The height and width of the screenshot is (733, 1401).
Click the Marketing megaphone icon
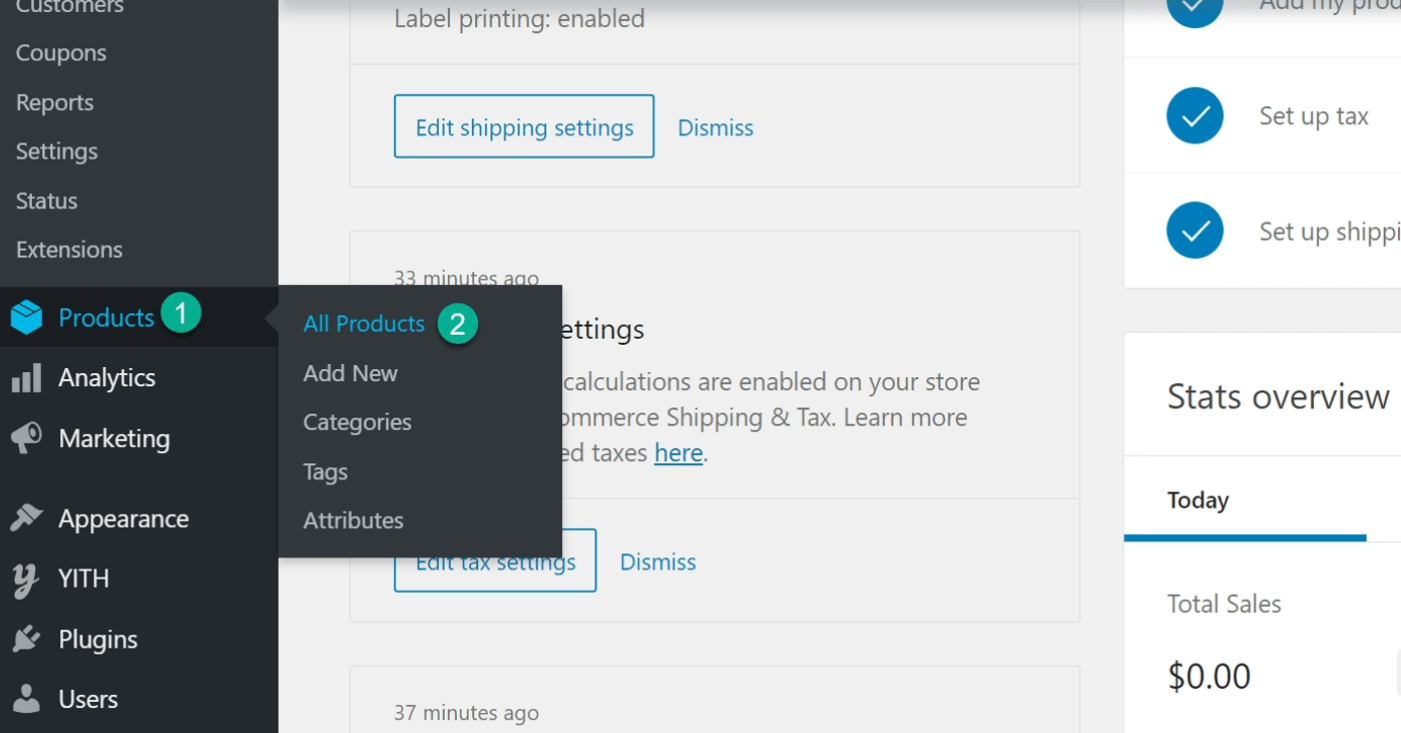click(x=27, y=438)
